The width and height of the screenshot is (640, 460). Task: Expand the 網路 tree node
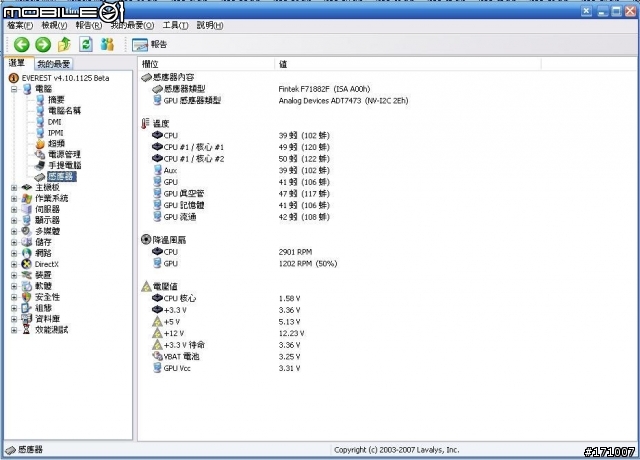(14, 253)
